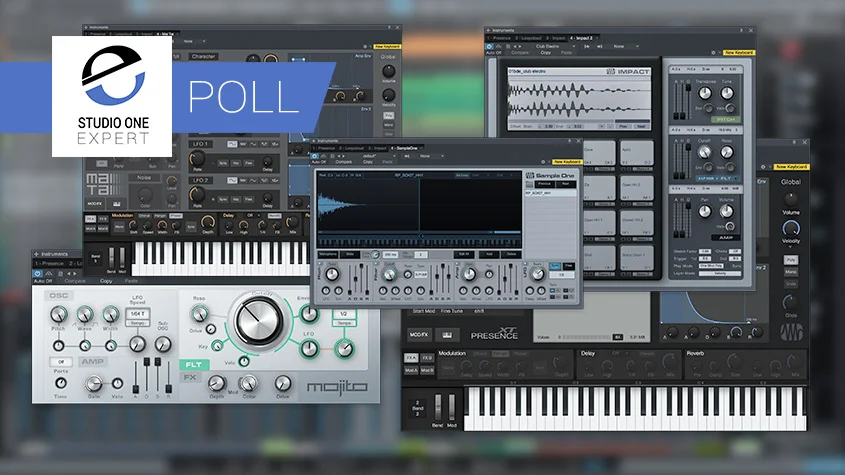Image resolution: width=845 pixels, height=475 pixels.
Task: Open gear settings in Presence XT window
Action: (763, 167)
